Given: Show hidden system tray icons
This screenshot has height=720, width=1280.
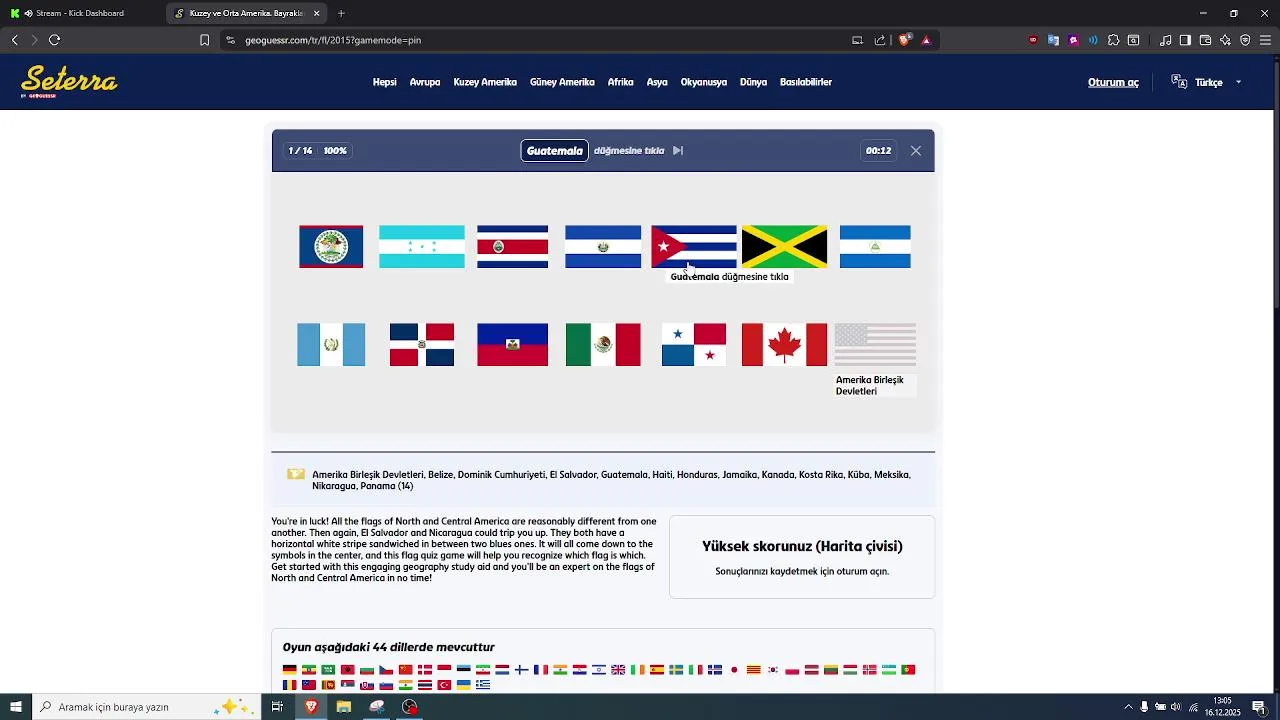Looking at the screenshot, I should (x=1128, y=707).
